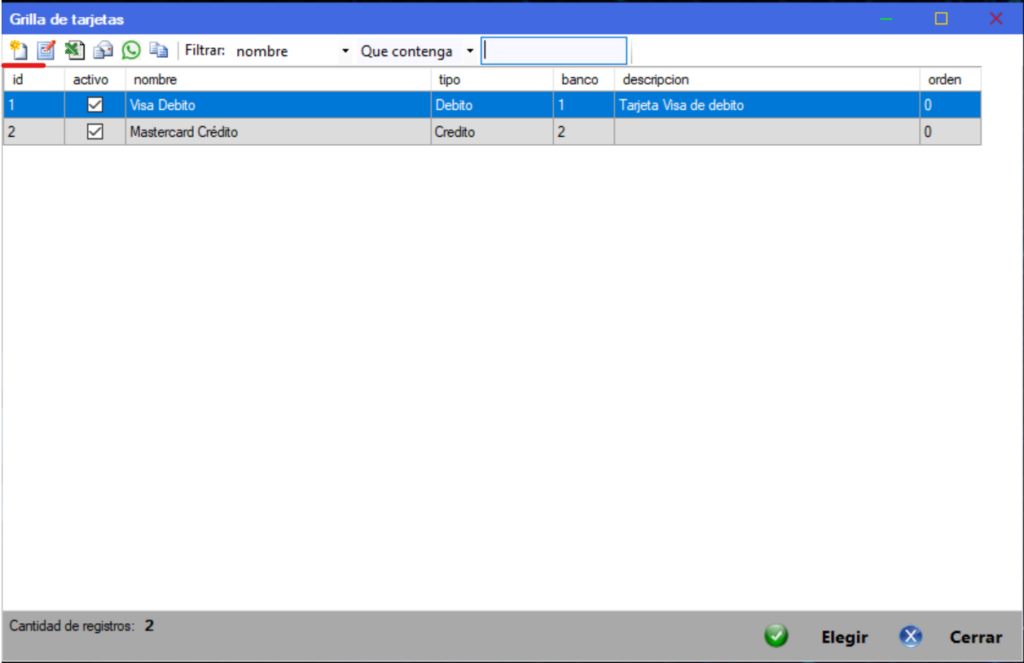This screenshot has height=663, width=1024.
Task: Click the Elegir button
Action: point(844,637)
